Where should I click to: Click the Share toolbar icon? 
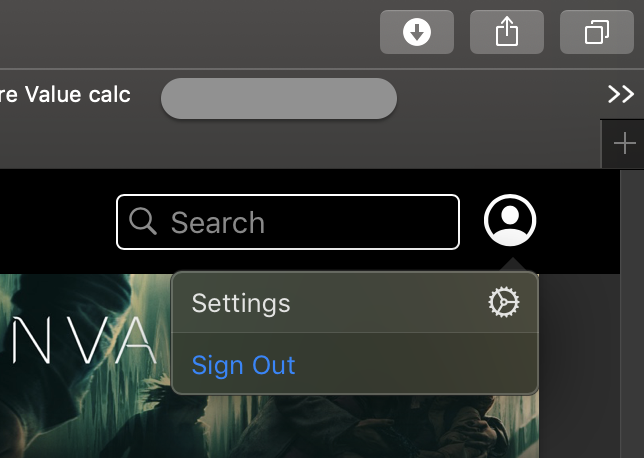tap(507, 32)
